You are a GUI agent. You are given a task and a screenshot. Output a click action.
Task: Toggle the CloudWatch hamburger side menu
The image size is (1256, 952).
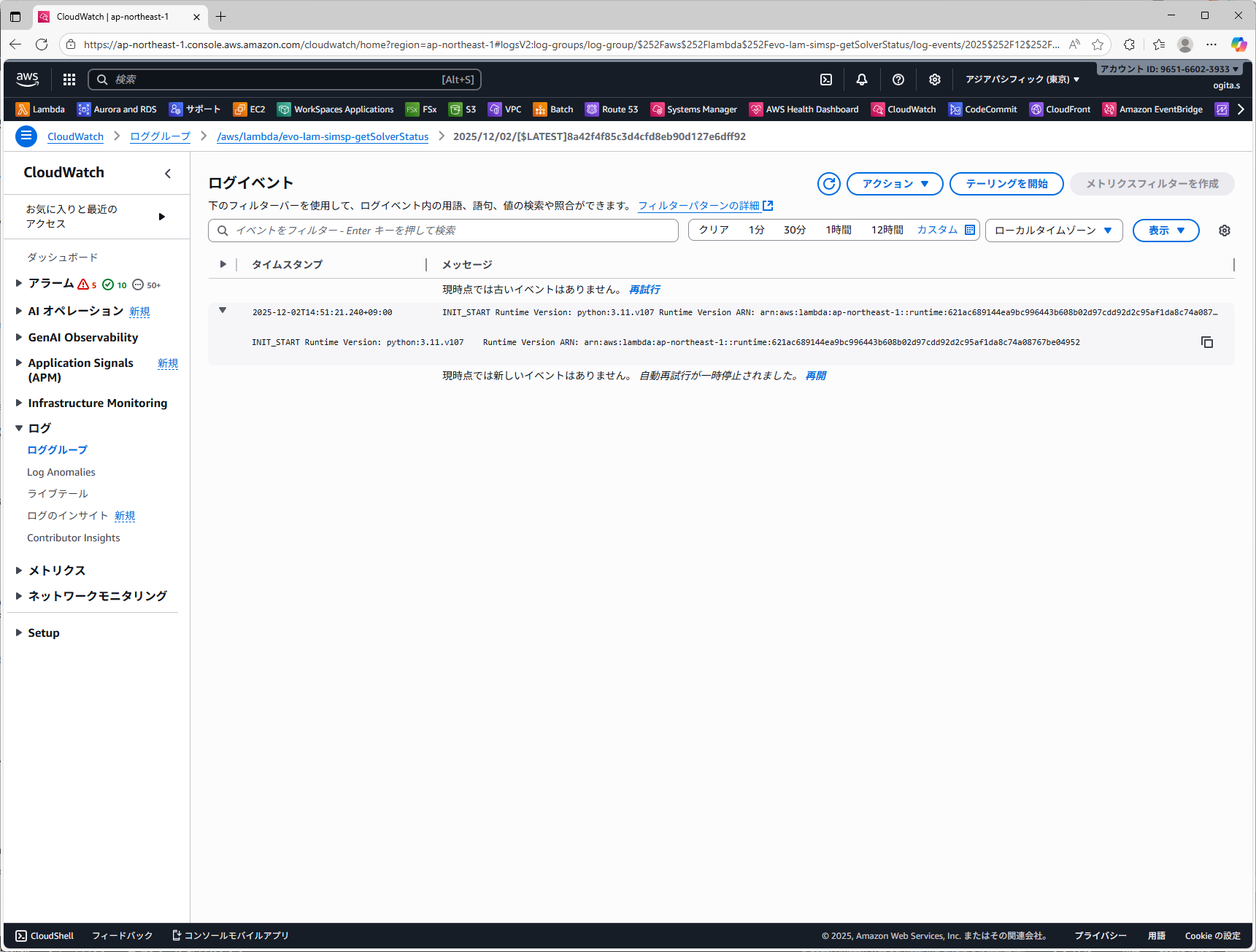(x=26, y=136)
